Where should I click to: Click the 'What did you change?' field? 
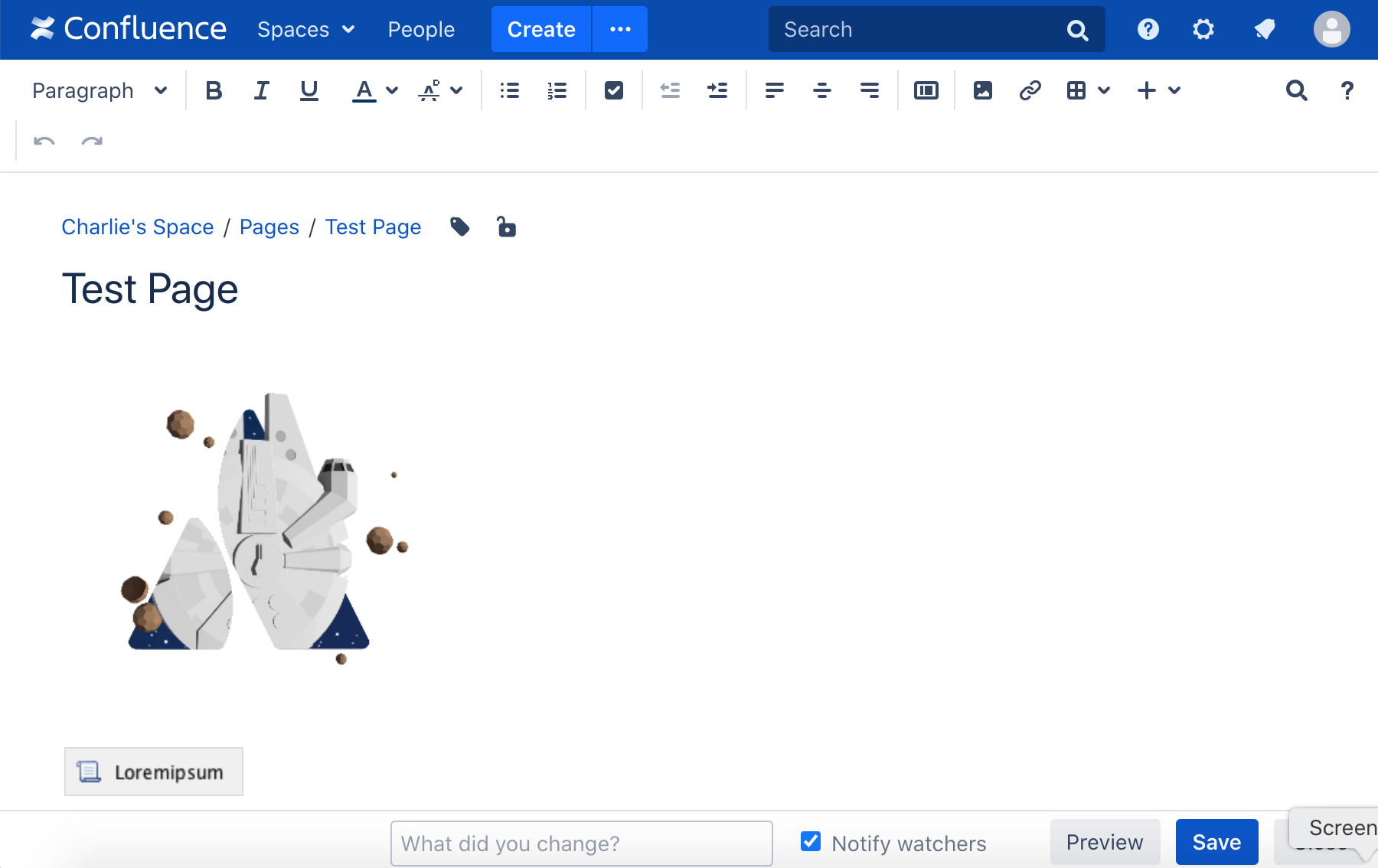582,844
